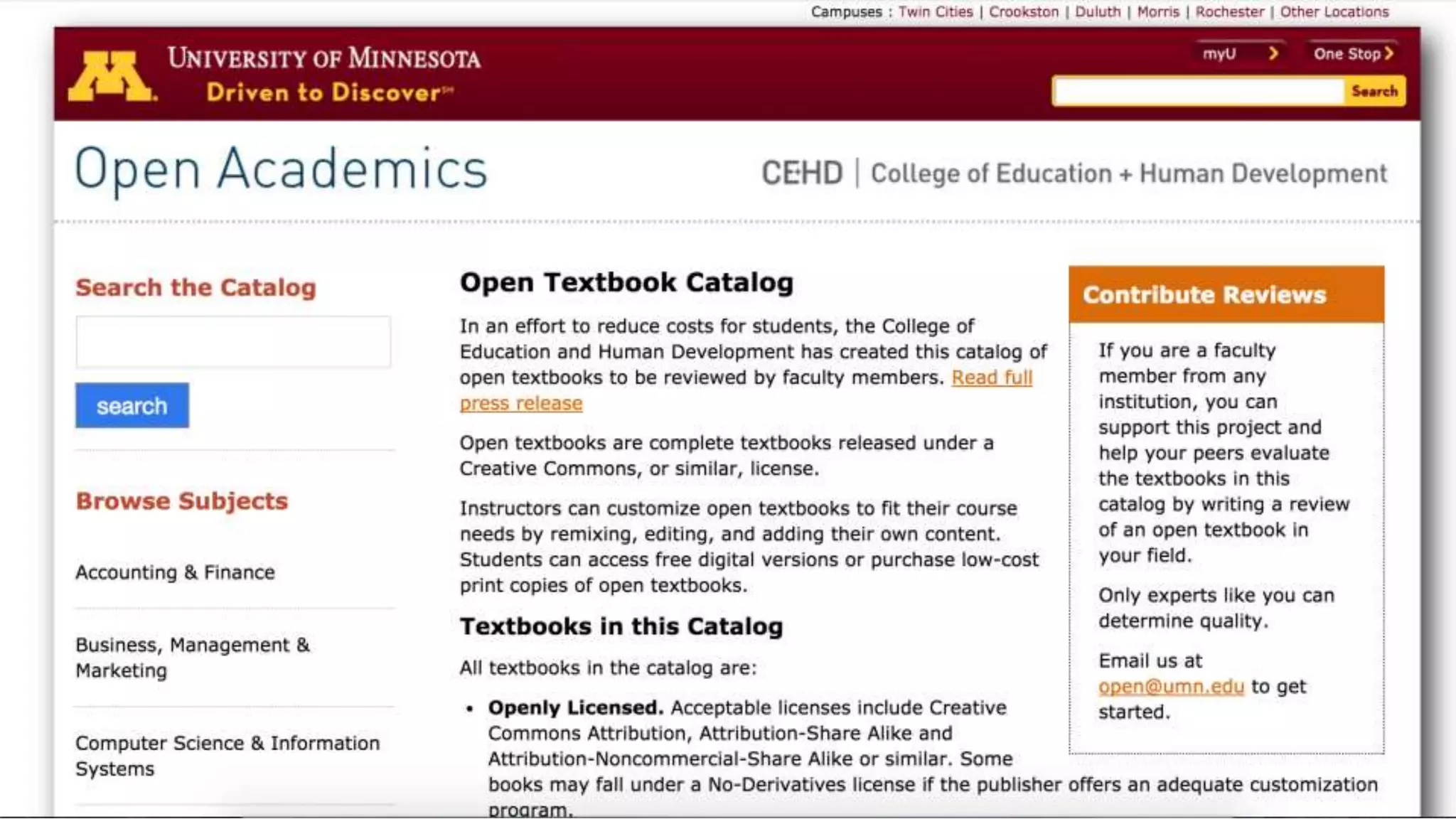The width and height of the screenshot is (1456, 819).
Task: Click the catalog search text box
Action: coord(233,342)
